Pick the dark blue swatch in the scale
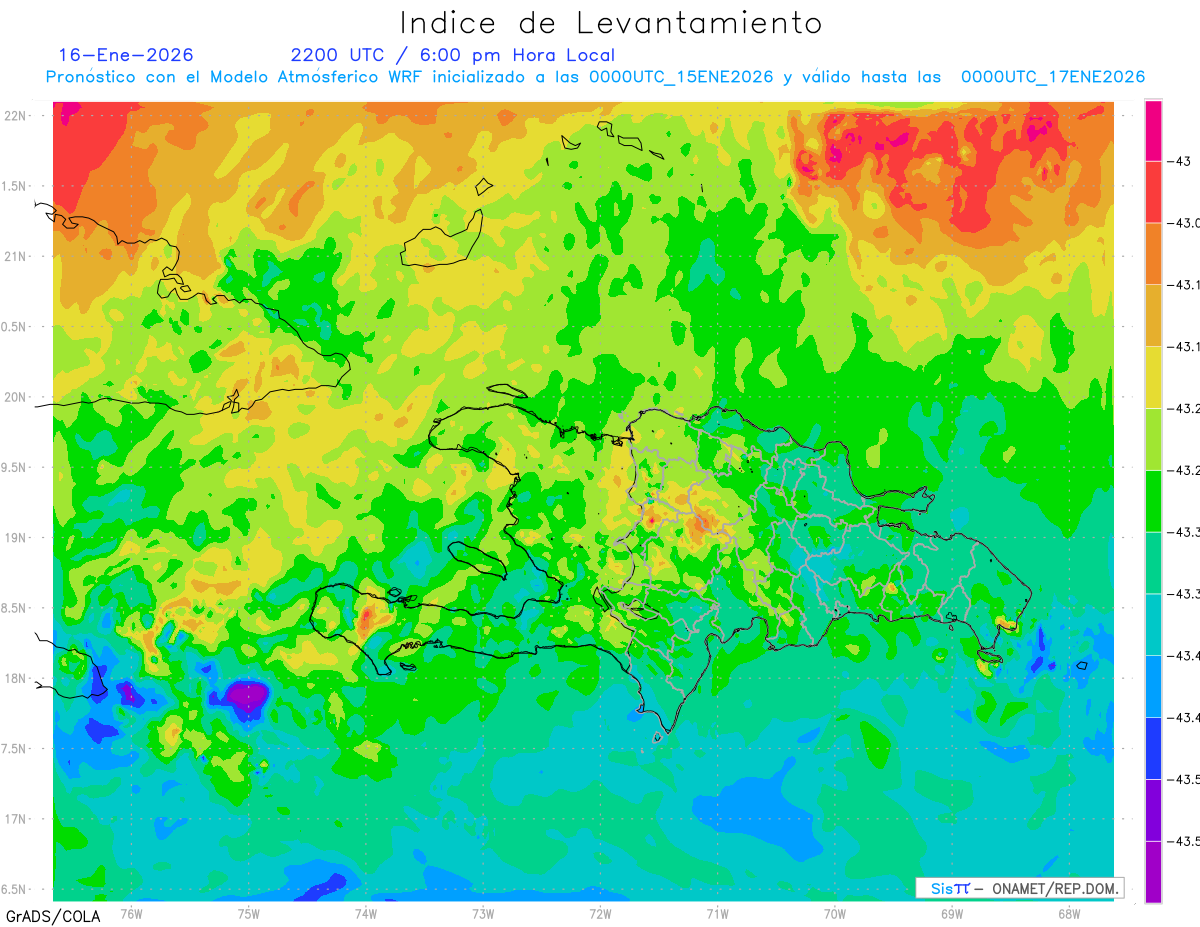 (1153, 748)
